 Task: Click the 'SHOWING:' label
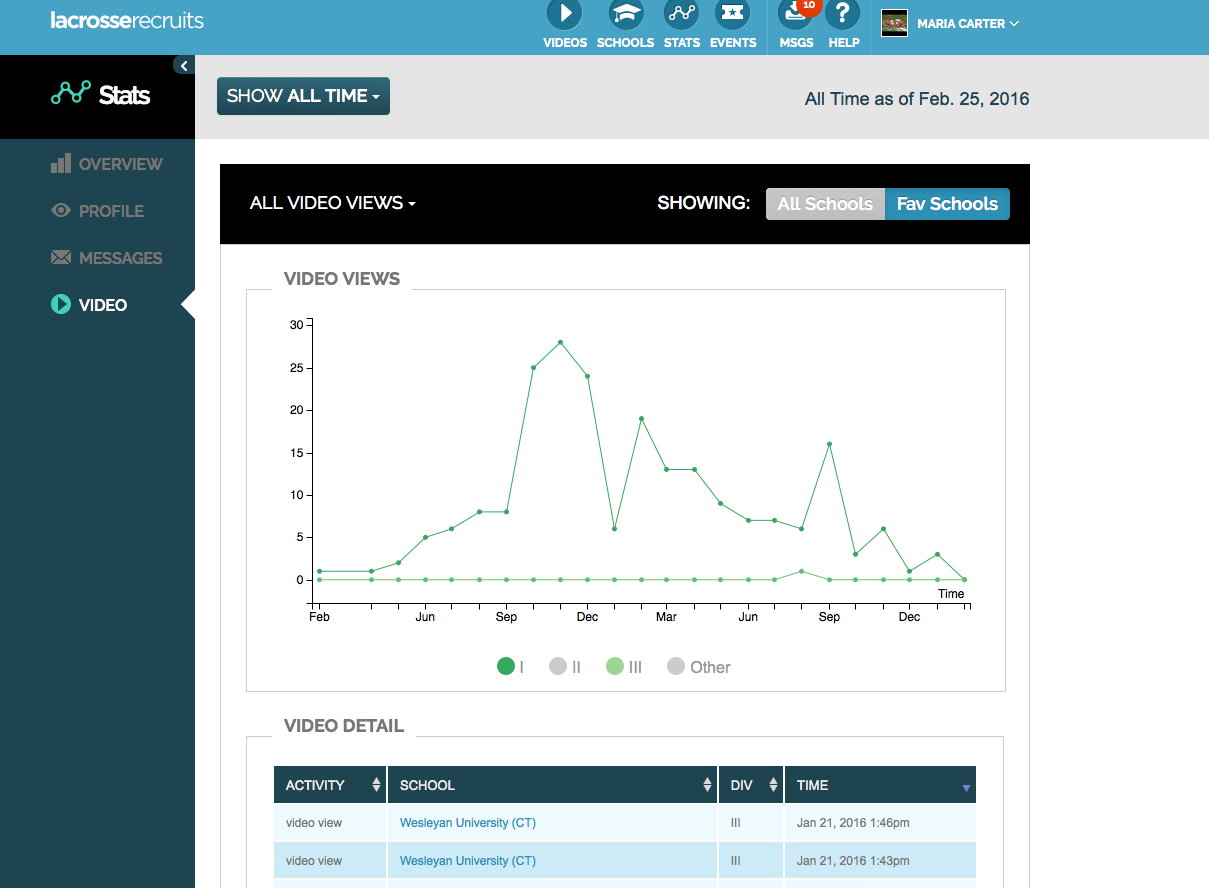(x=703, y=203)
